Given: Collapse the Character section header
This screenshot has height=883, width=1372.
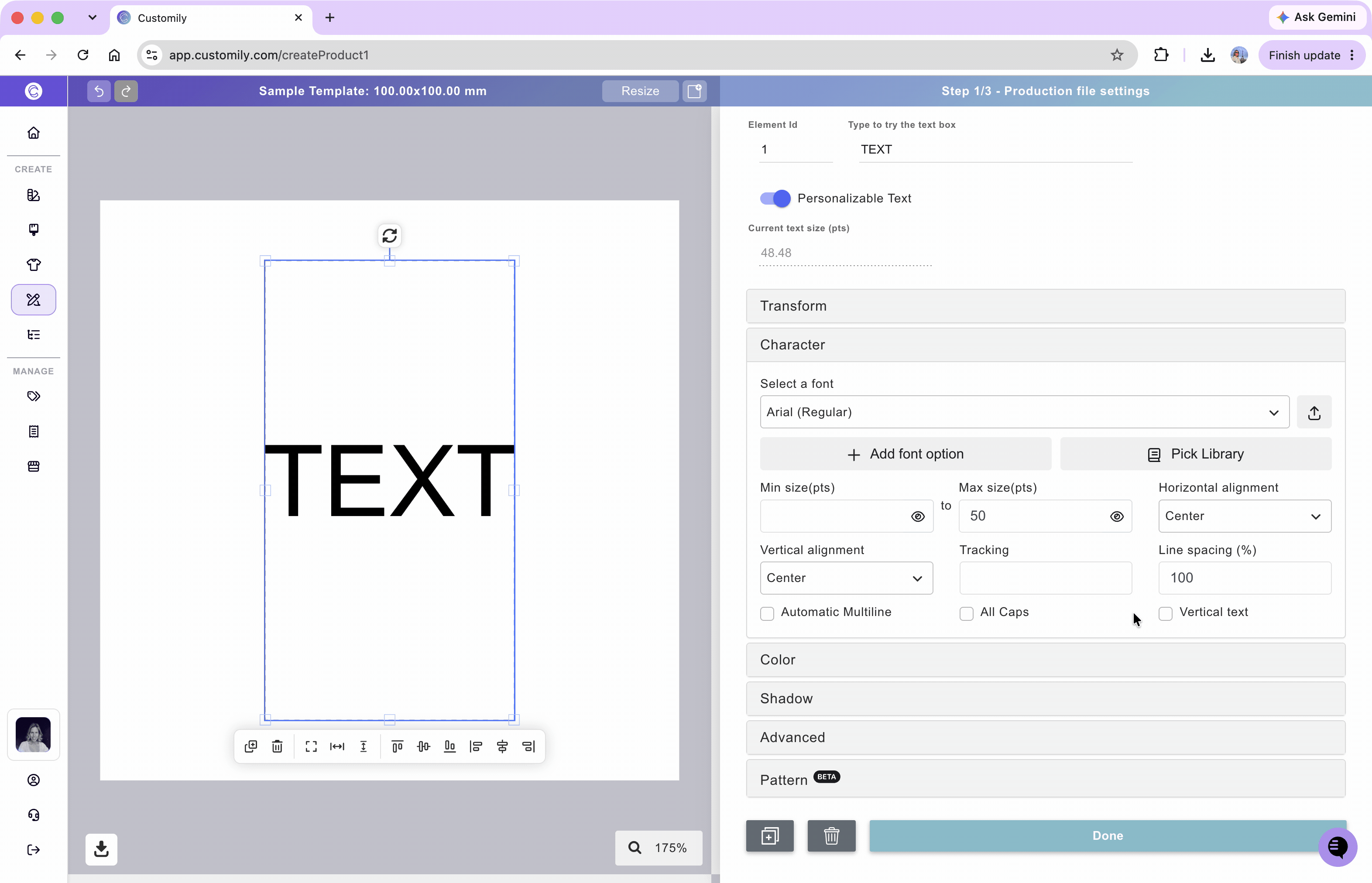Looking at the screenshot, I should tap(1045, 345).
